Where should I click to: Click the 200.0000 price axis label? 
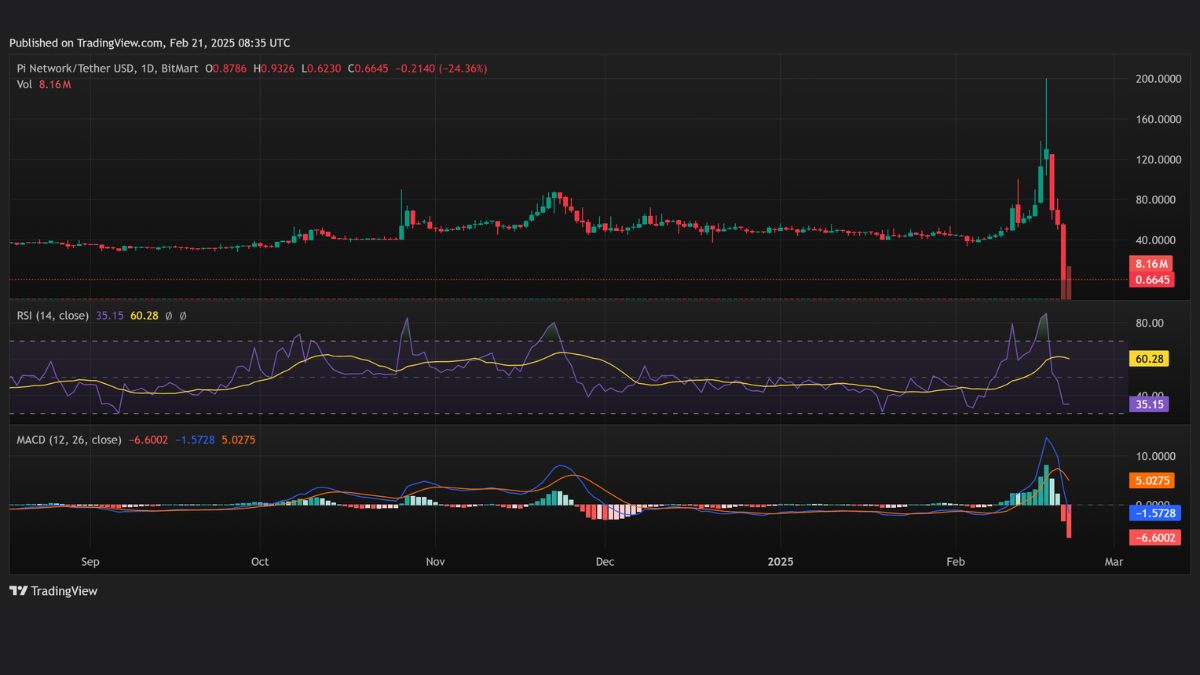point(1158,79)
